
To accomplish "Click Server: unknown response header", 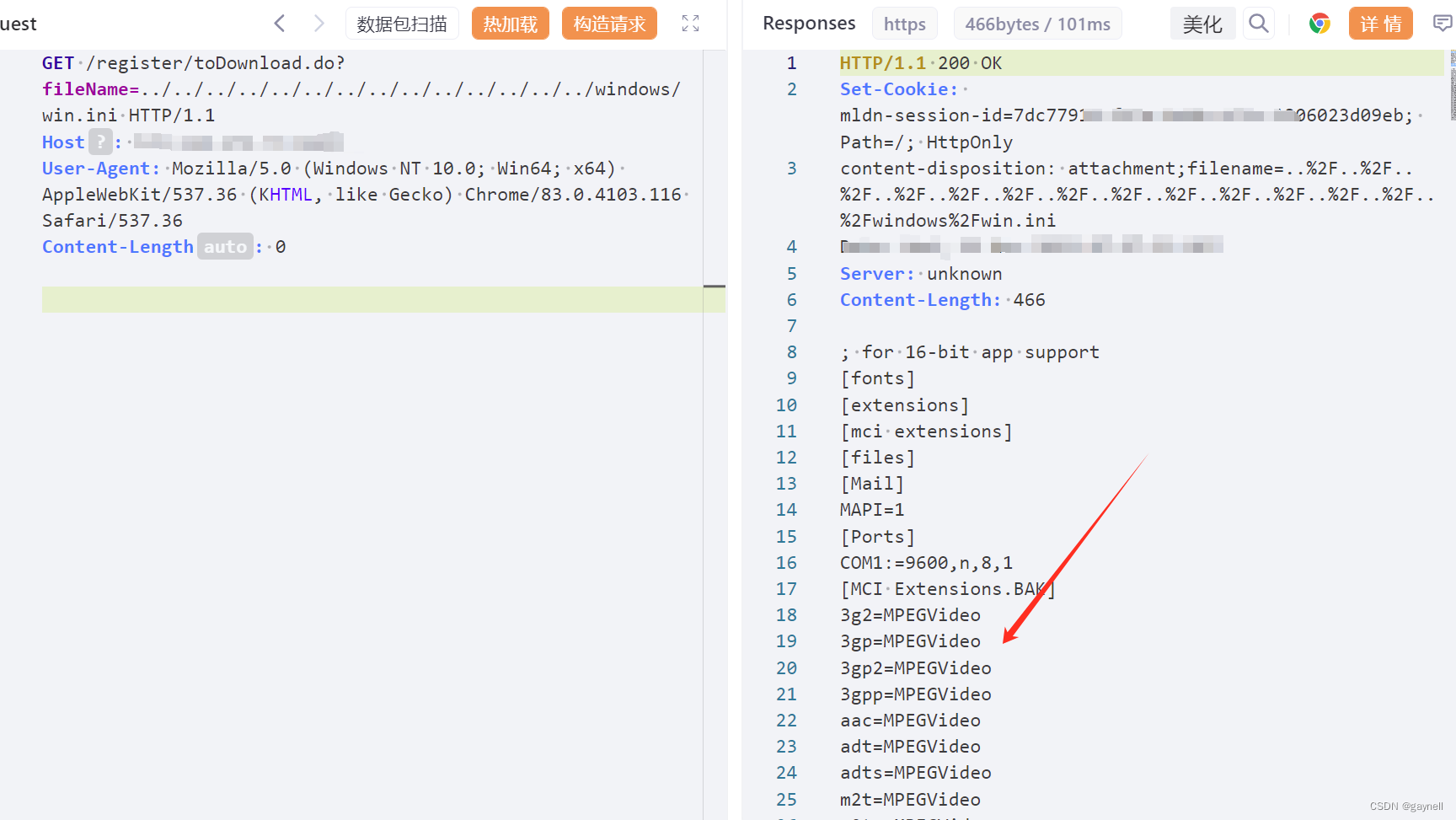I will point(921,274).
